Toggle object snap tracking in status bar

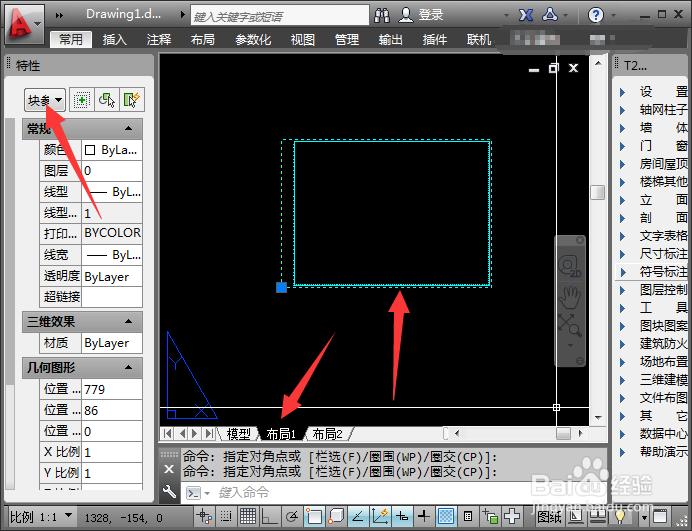(358, 516)
